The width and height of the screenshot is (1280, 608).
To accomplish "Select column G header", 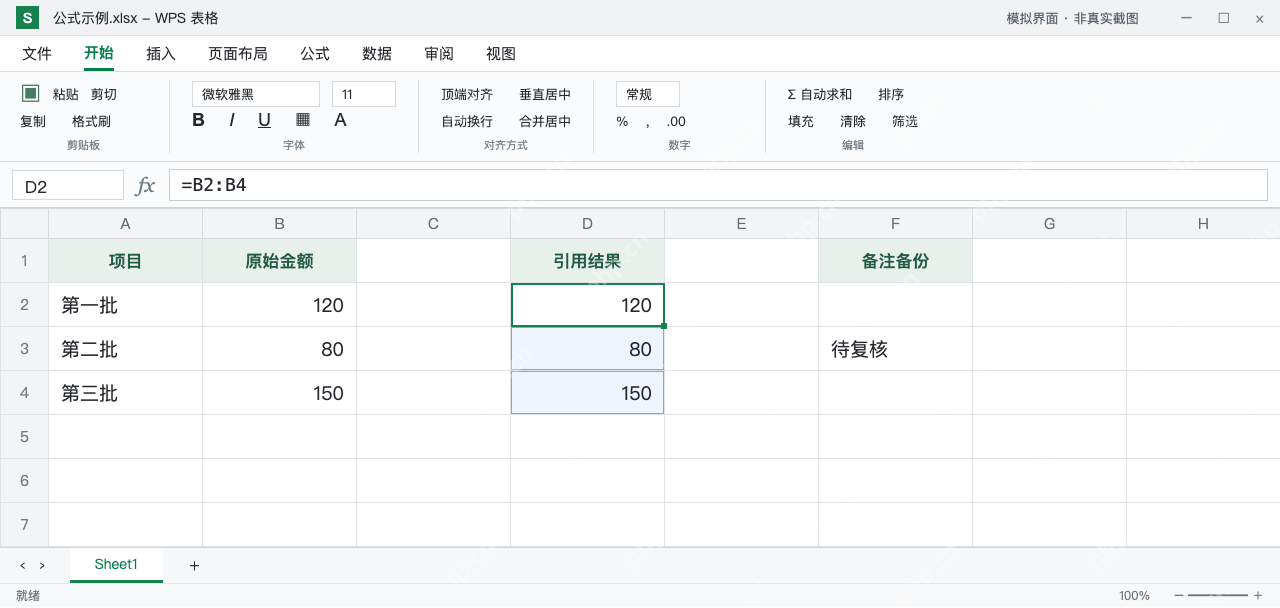I will point(1050,224).
